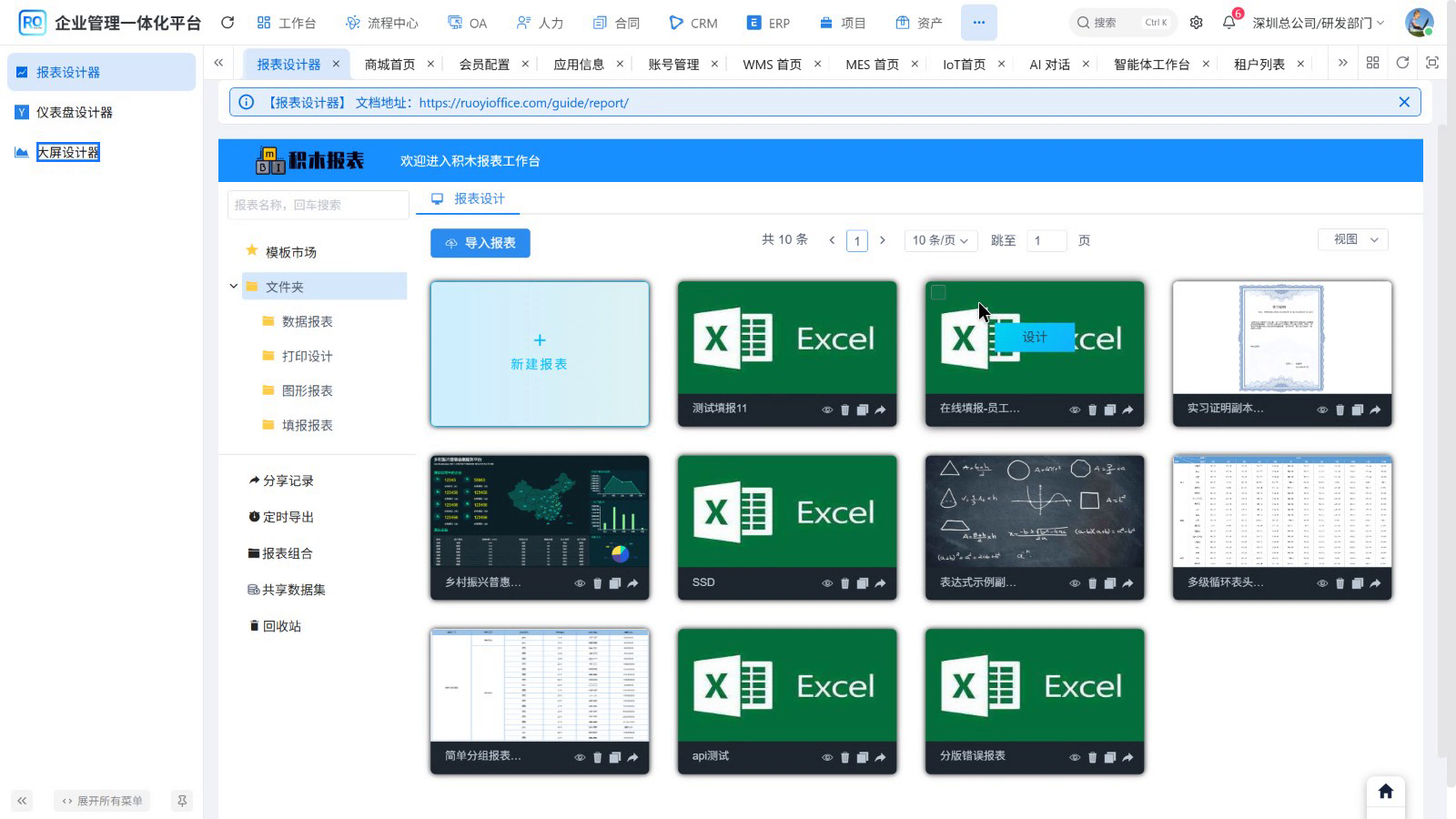Open the 分享记录 share records

click(x=281, y=480)
